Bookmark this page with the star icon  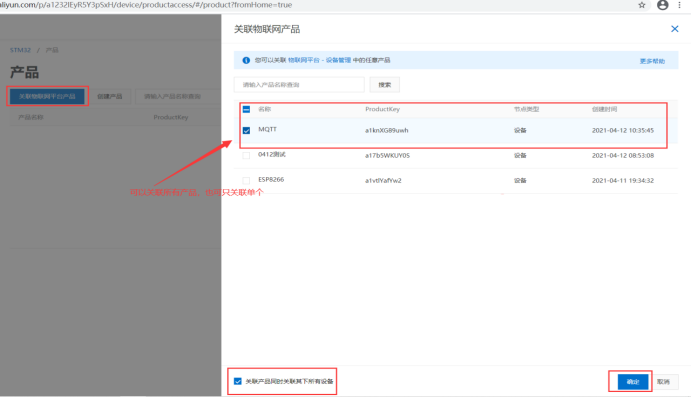pyautogui.click(x=642, y=5)
